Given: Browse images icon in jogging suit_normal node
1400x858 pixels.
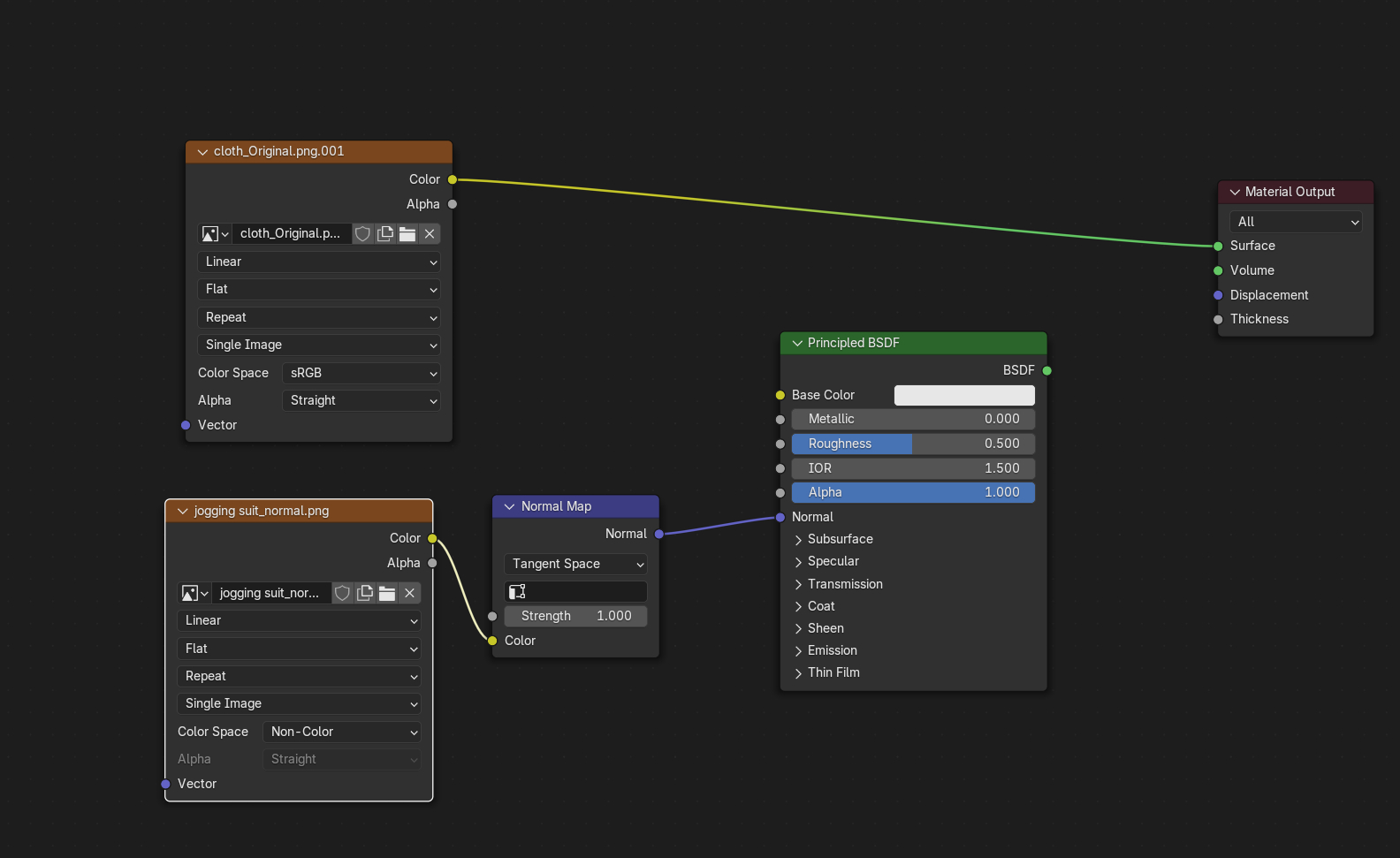Looking at the screenshot, I should click(x=194, y=593).
